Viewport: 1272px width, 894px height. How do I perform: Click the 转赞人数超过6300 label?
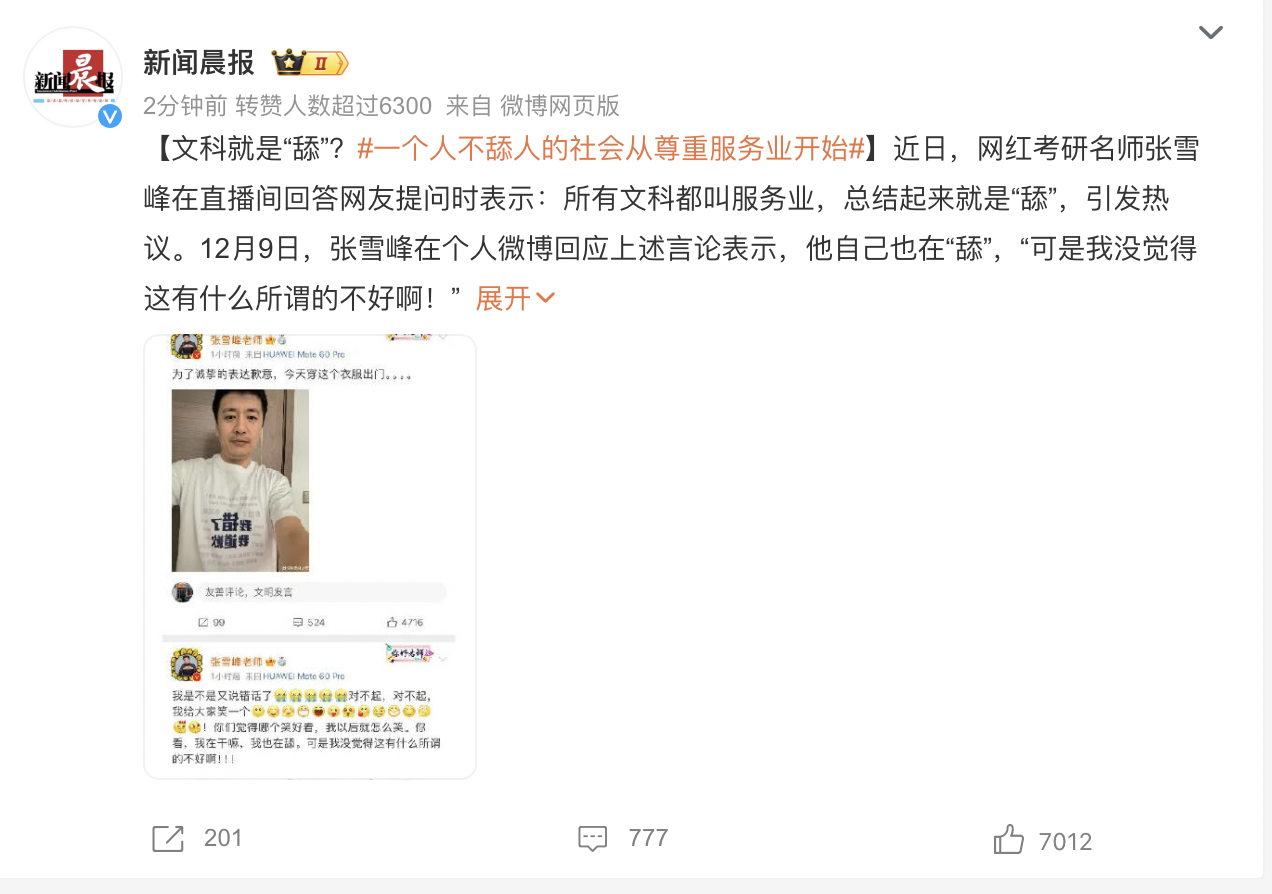[333, 105]
